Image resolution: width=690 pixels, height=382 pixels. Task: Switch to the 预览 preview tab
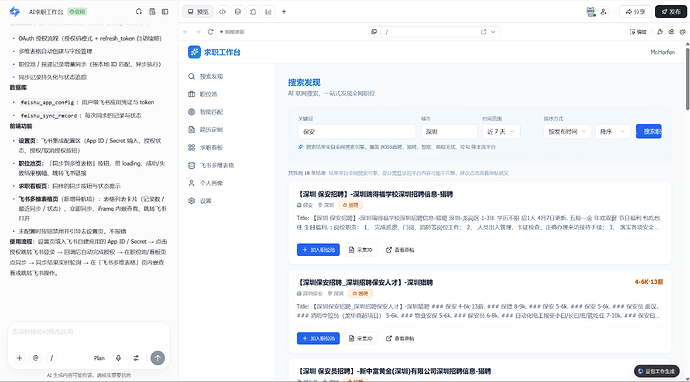pos(198,12)
